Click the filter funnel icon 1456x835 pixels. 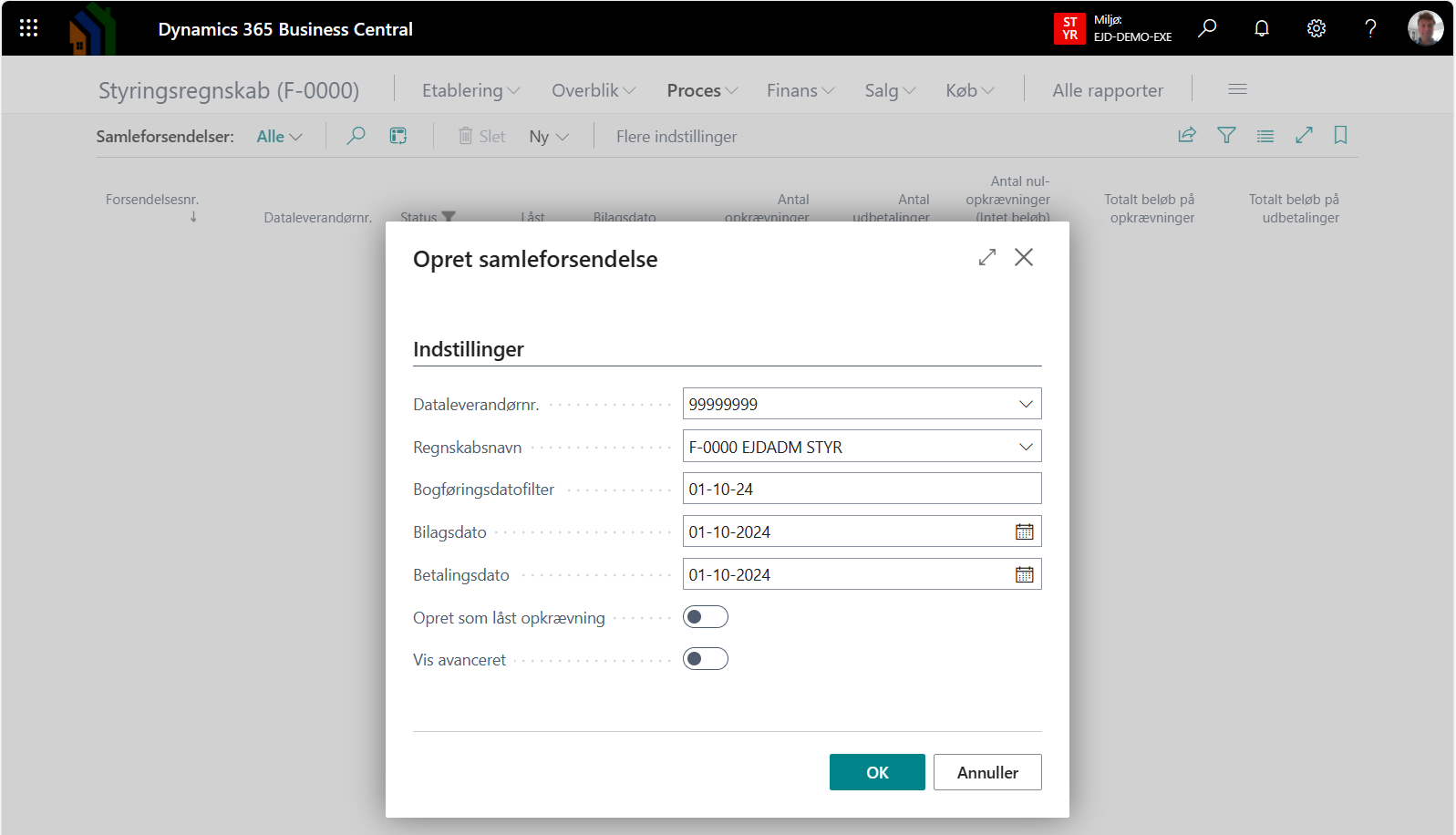pyautogui.click(x=1226, y=136)
